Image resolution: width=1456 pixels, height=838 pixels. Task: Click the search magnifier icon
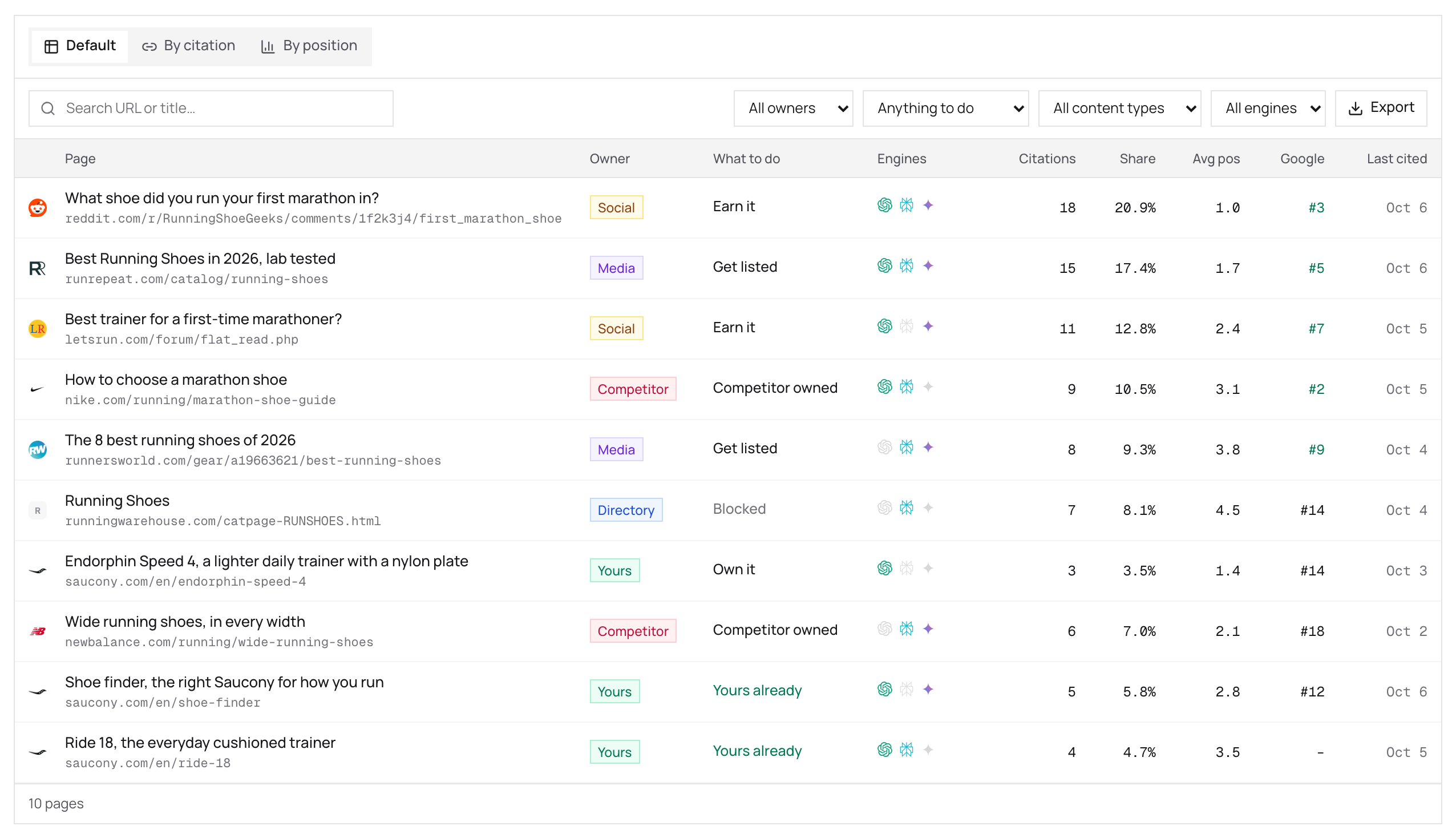pyautogui.click(x=48, y=108)
